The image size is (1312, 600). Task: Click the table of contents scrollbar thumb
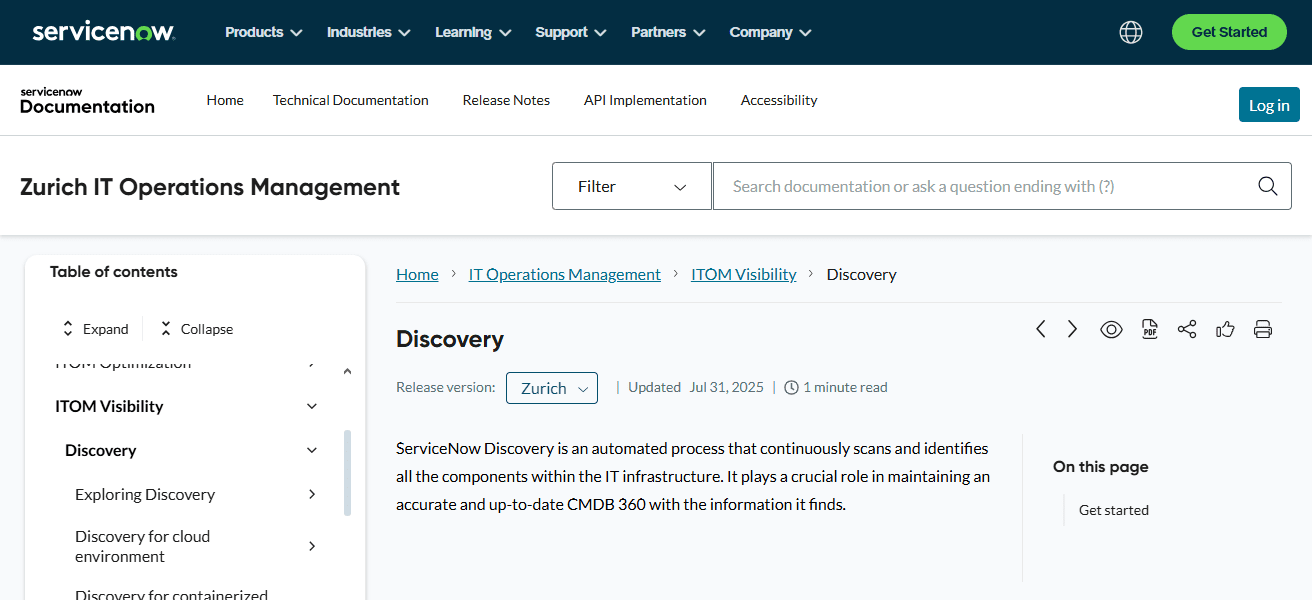point(347,473)
